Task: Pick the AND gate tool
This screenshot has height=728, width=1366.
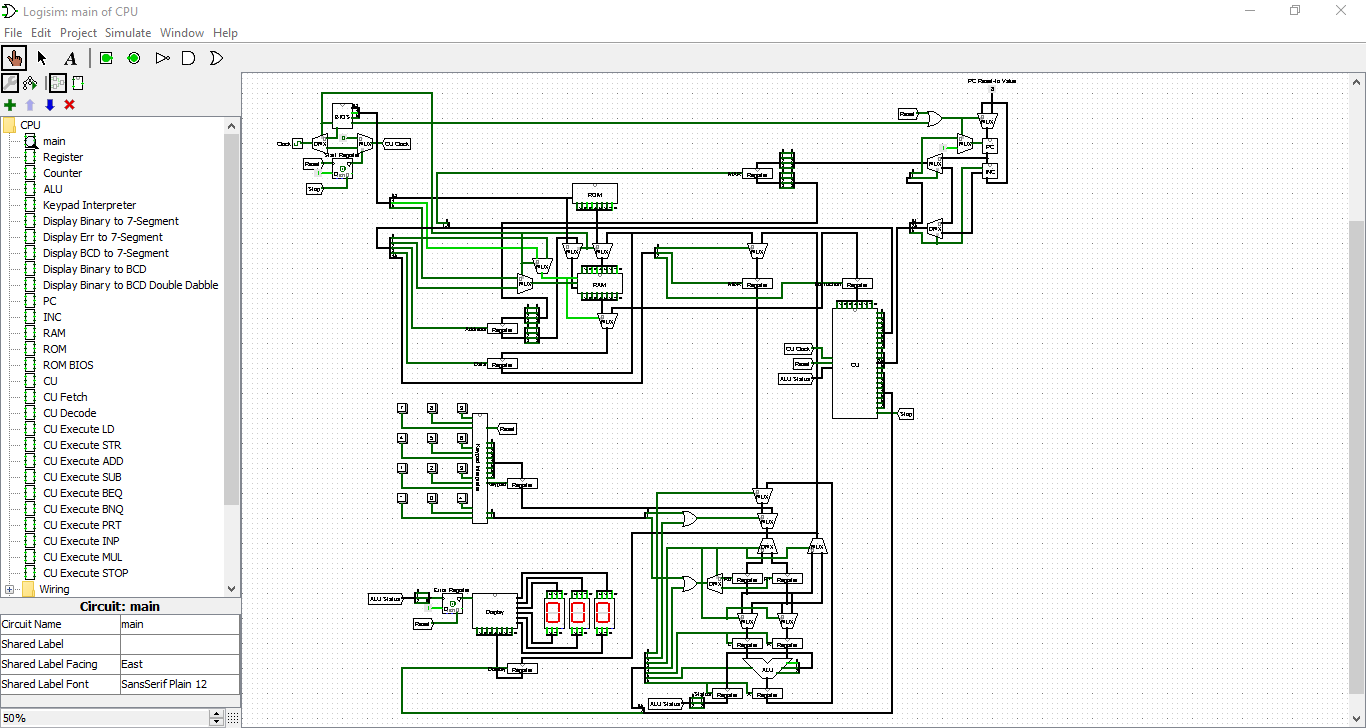Action: pyautogui.click(x=188, y=57)
